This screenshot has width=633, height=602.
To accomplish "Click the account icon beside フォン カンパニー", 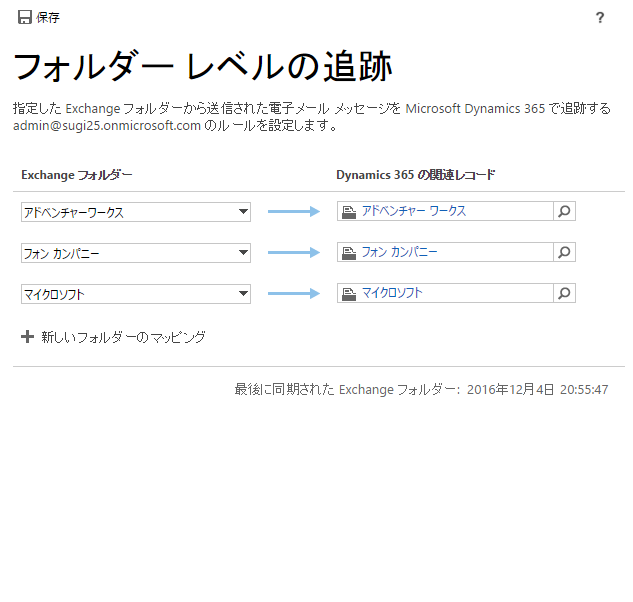I will click(349, 253).
